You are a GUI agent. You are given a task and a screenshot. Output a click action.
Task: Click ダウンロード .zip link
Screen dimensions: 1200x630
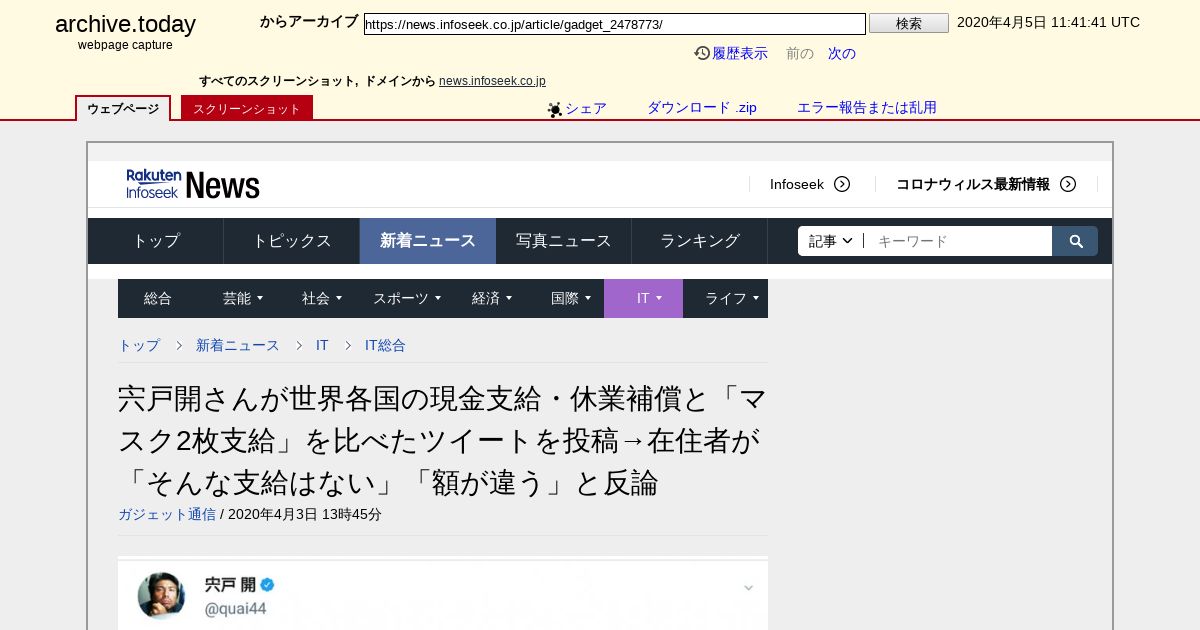coord(702,108)
